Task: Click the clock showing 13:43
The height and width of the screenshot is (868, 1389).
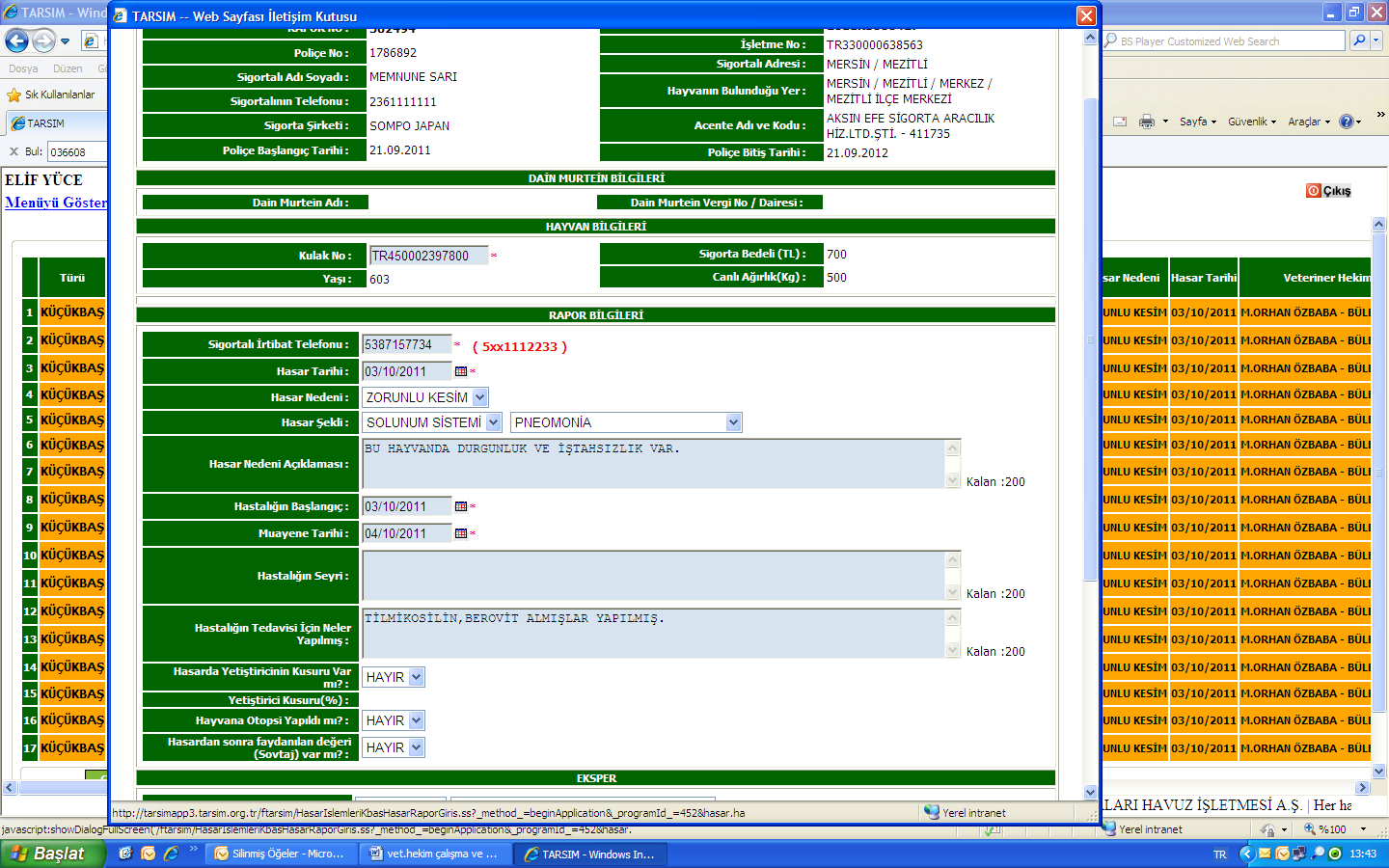Action: pos(1363,854)
